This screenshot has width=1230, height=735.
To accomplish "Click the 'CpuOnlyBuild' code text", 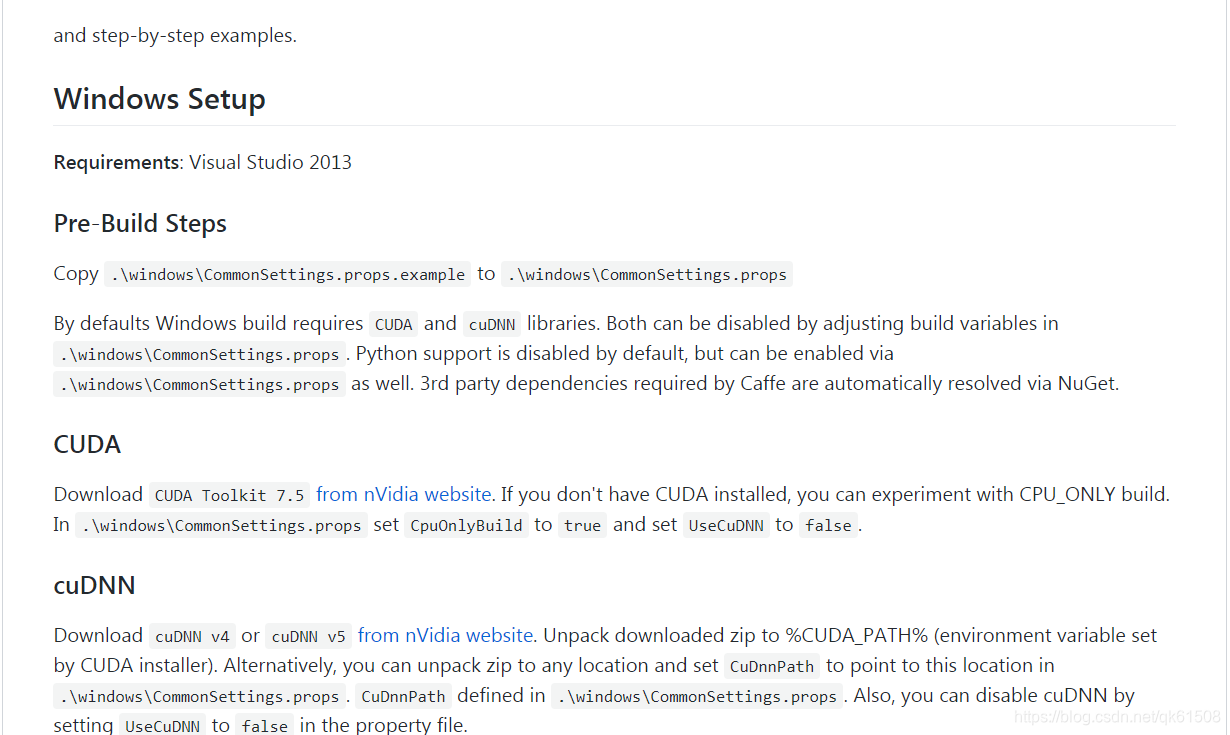I will coord(466,525).
